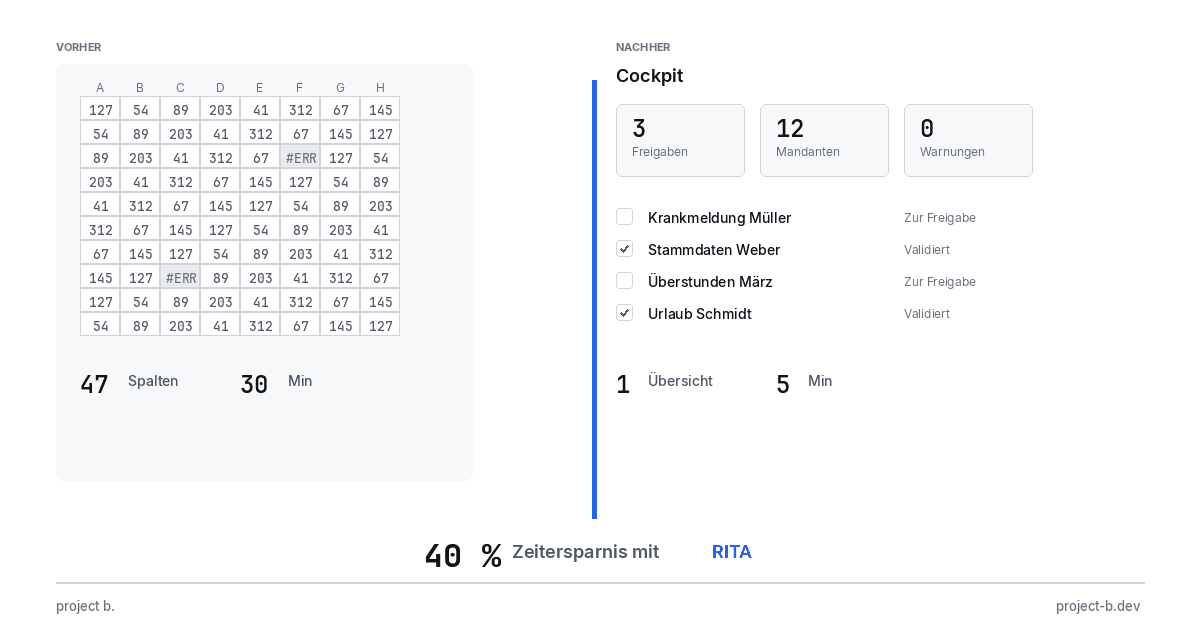This screenshot has width=1200, height=630.
Task: Click the Validiert label next to Urlaub Schmidt
Action: (927, 314)
